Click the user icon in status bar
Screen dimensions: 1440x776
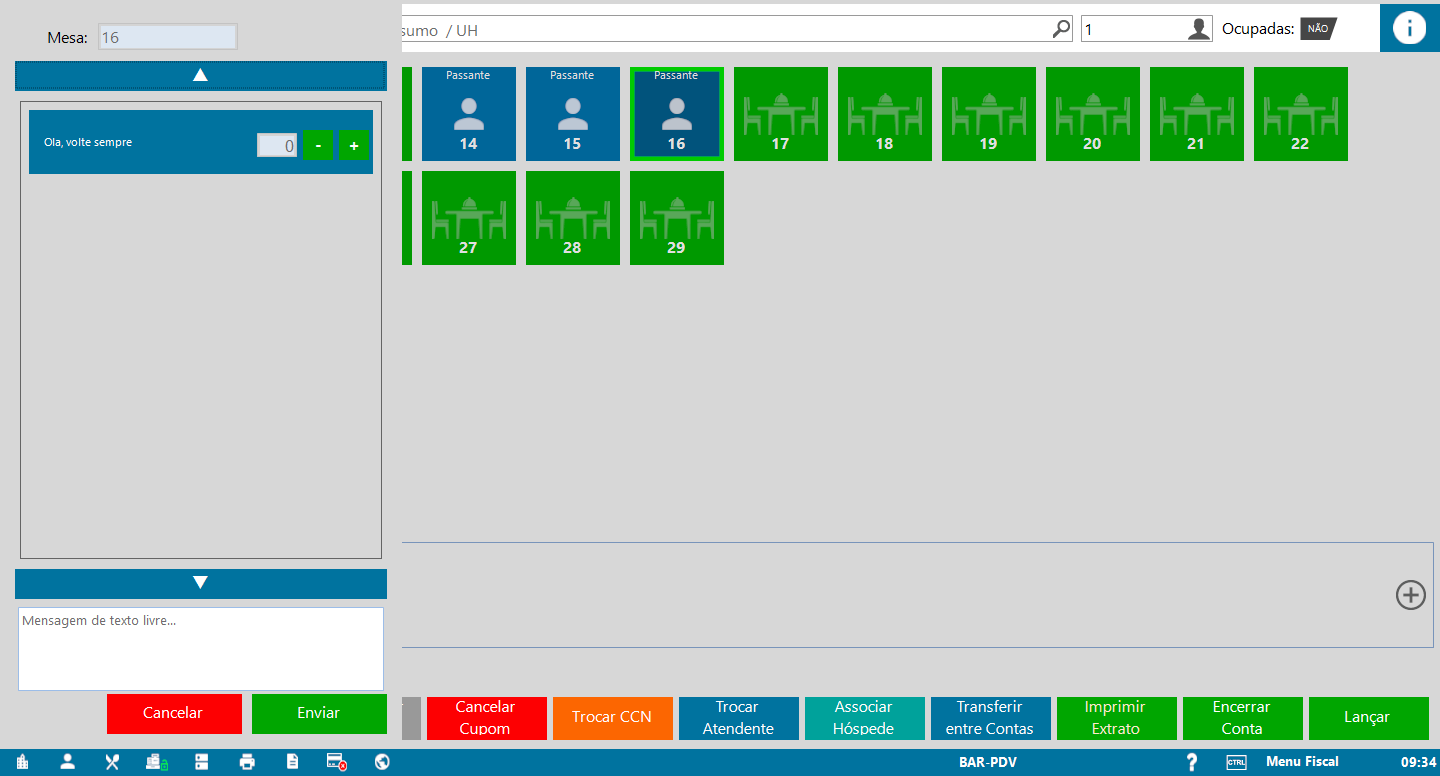click(x=67, y=762)
